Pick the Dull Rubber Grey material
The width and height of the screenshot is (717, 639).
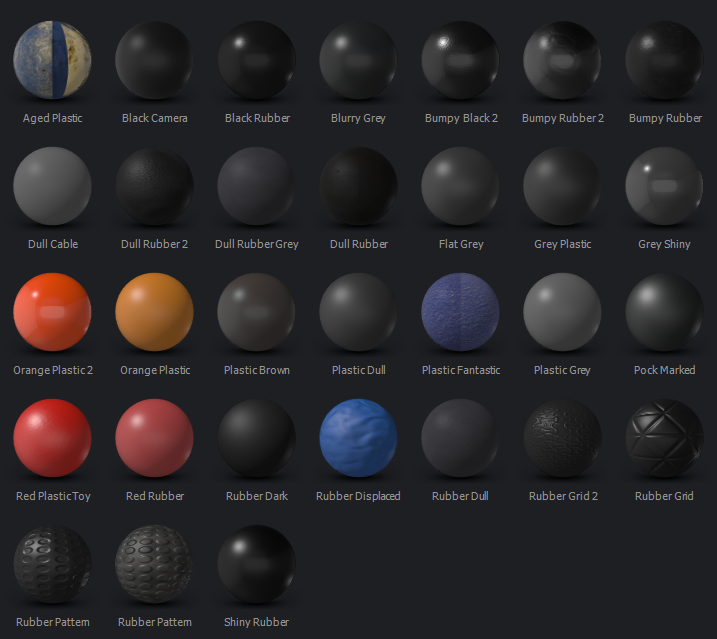(257, 186)
